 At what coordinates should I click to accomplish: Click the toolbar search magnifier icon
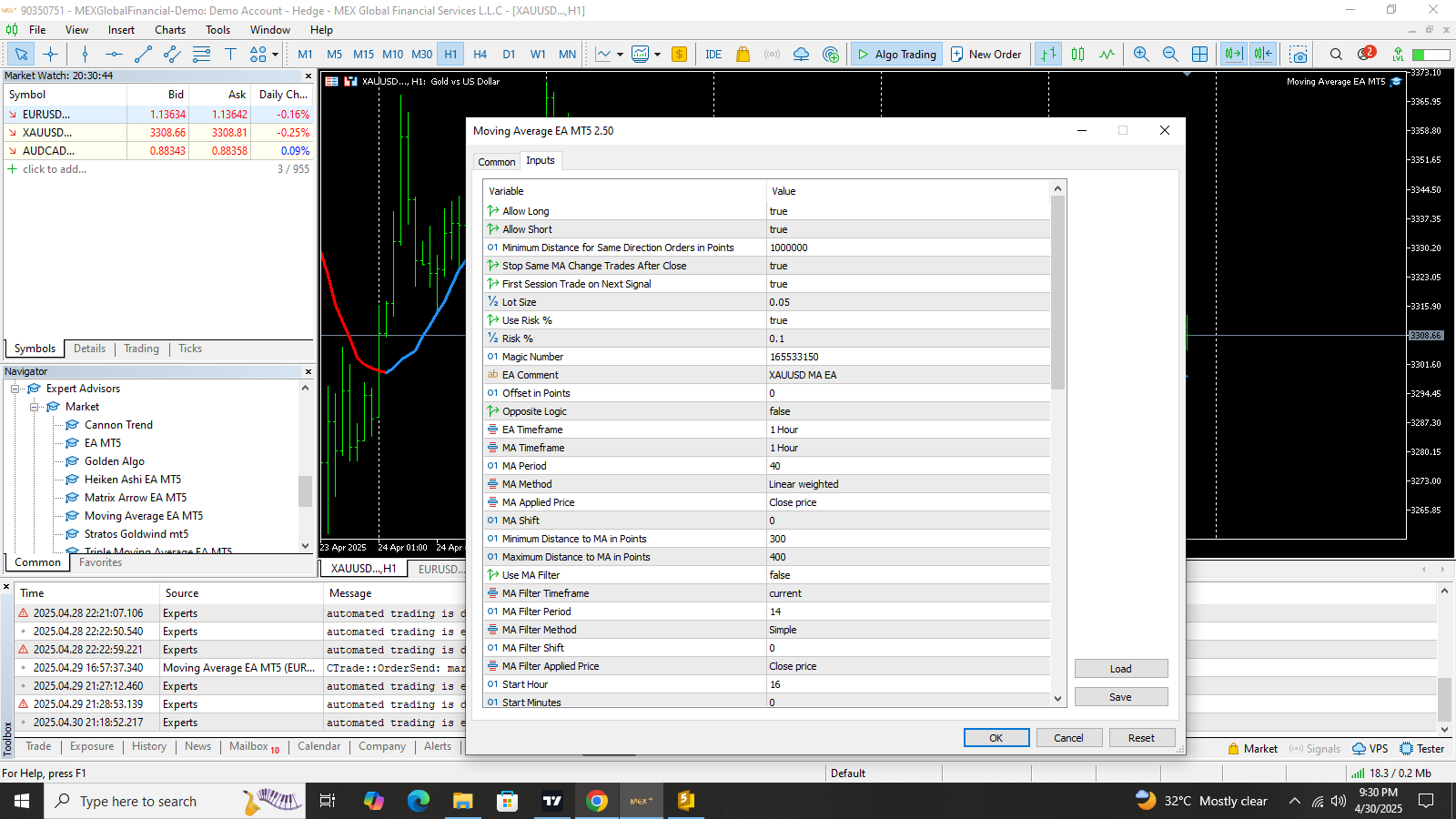coord(1336,55)
